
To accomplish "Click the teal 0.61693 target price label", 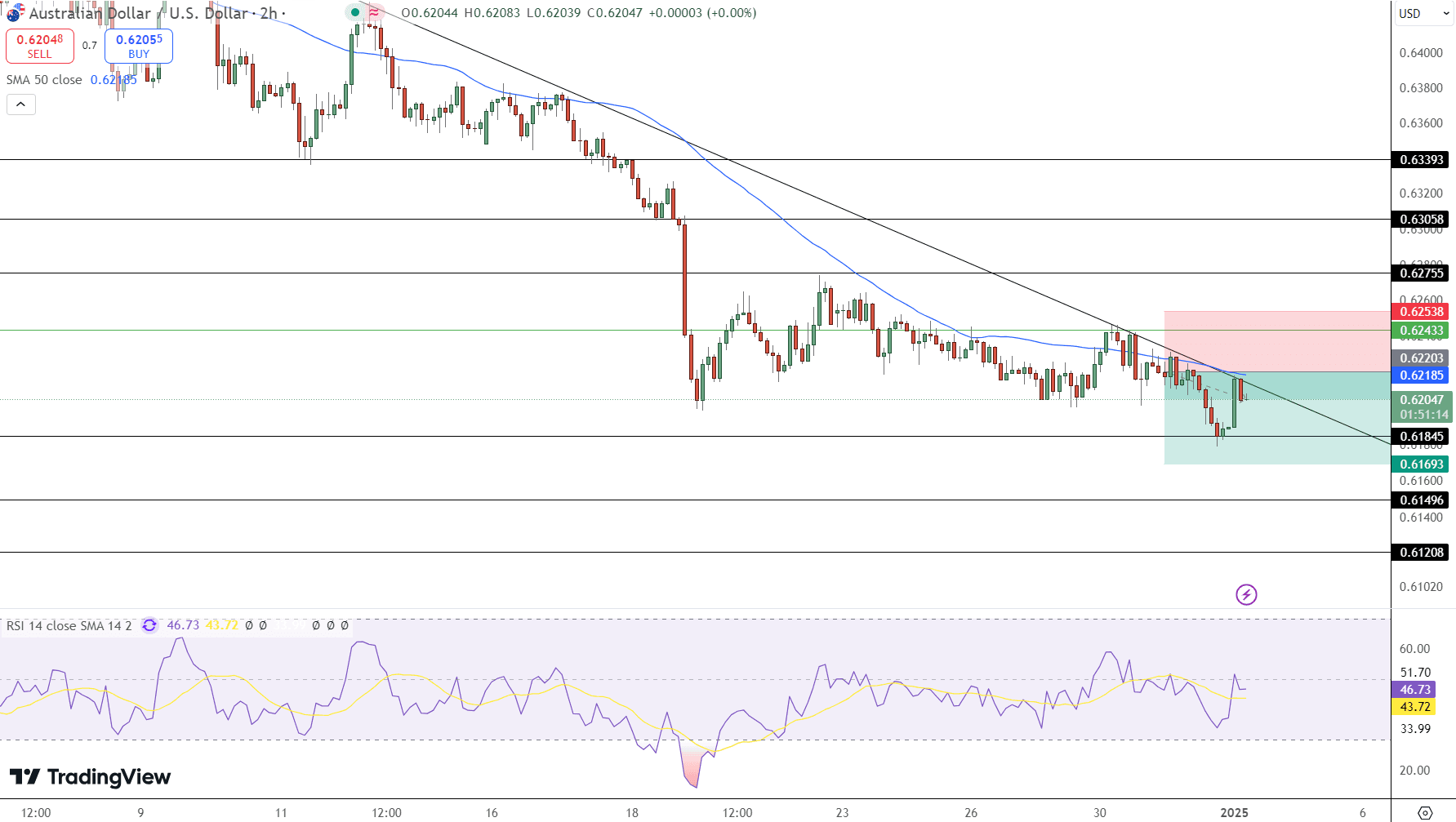I will (1422, 464).
